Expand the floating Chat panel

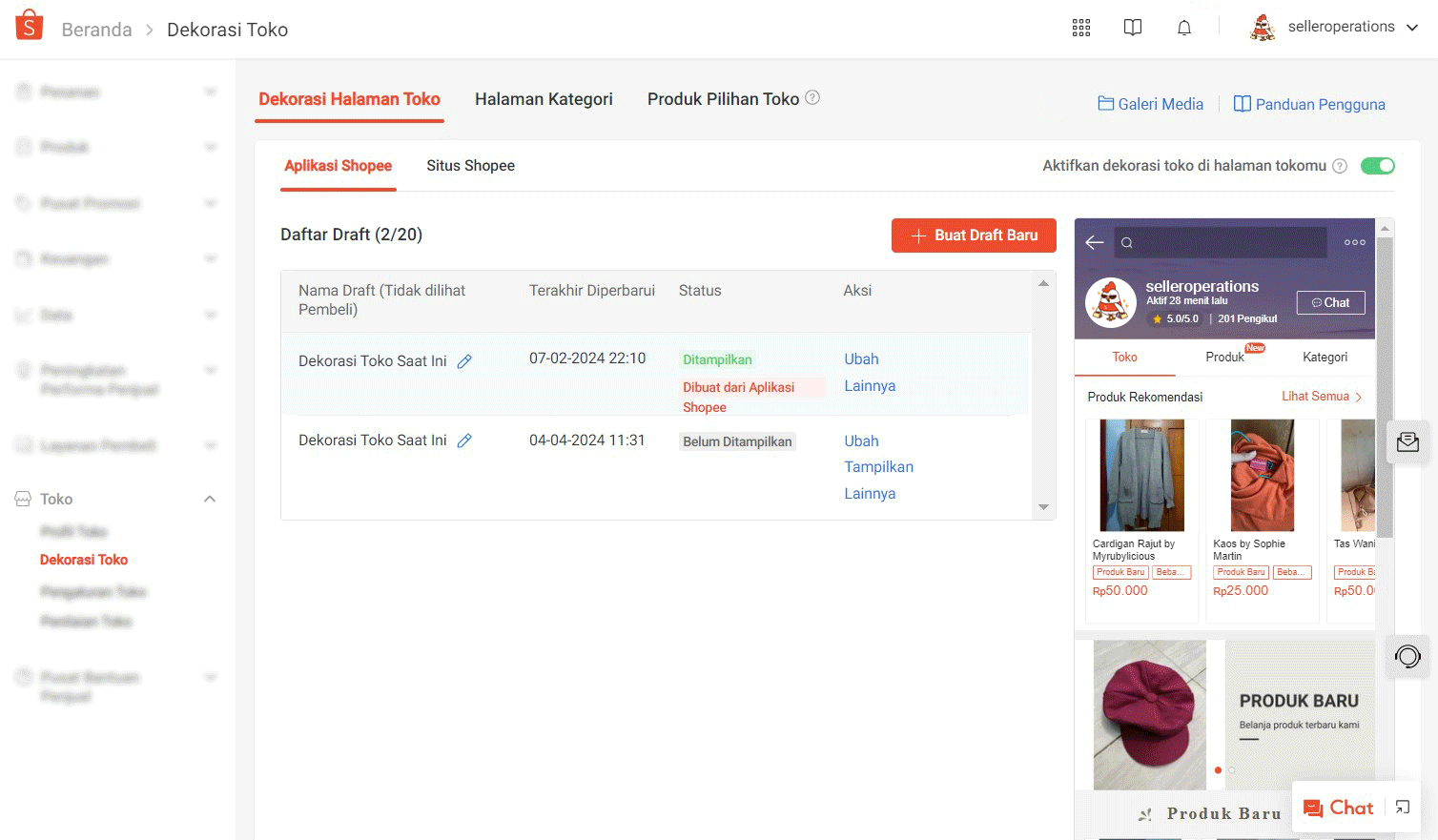coord(1403,808)
